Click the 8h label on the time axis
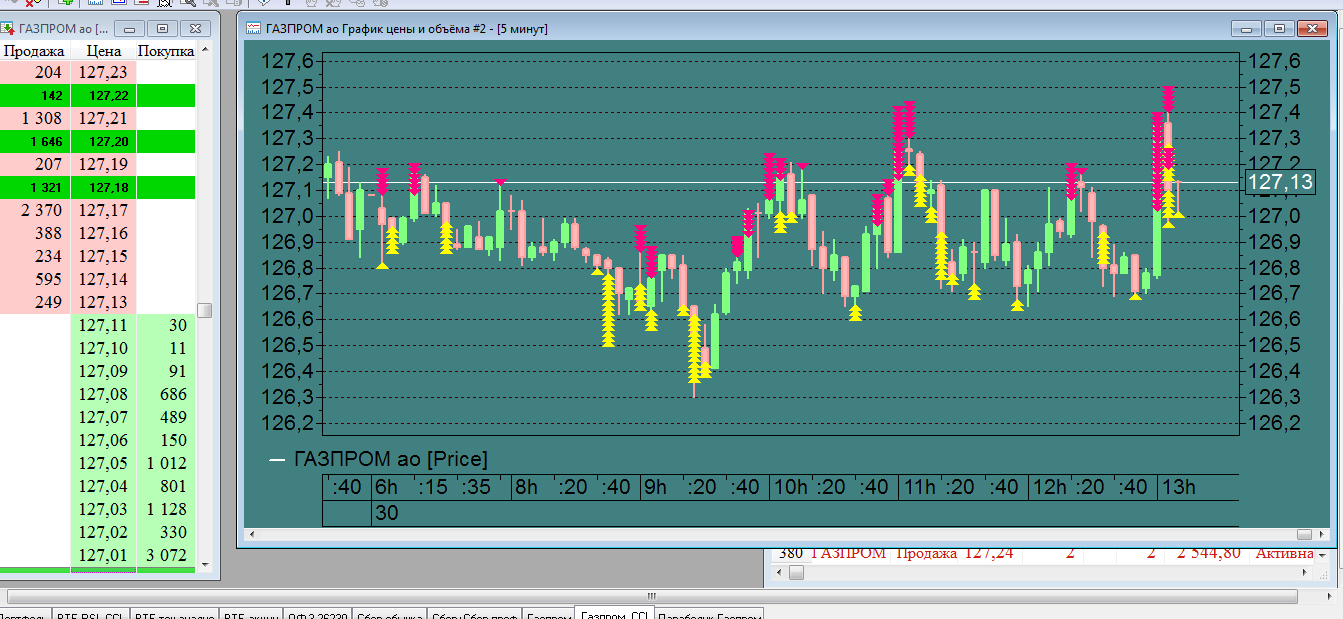Viewport: 1343px width, 619px height. (526, 488)
